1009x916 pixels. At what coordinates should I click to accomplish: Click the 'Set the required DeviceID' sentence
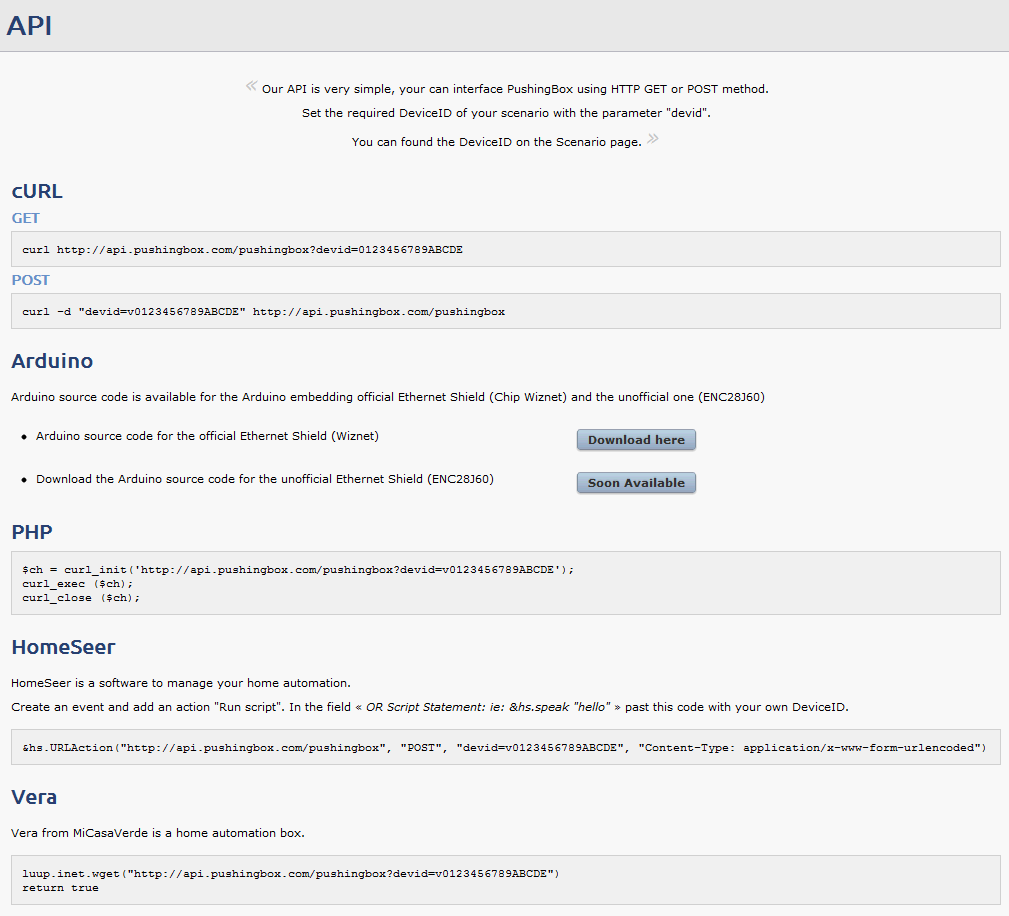tap(506, 113)
